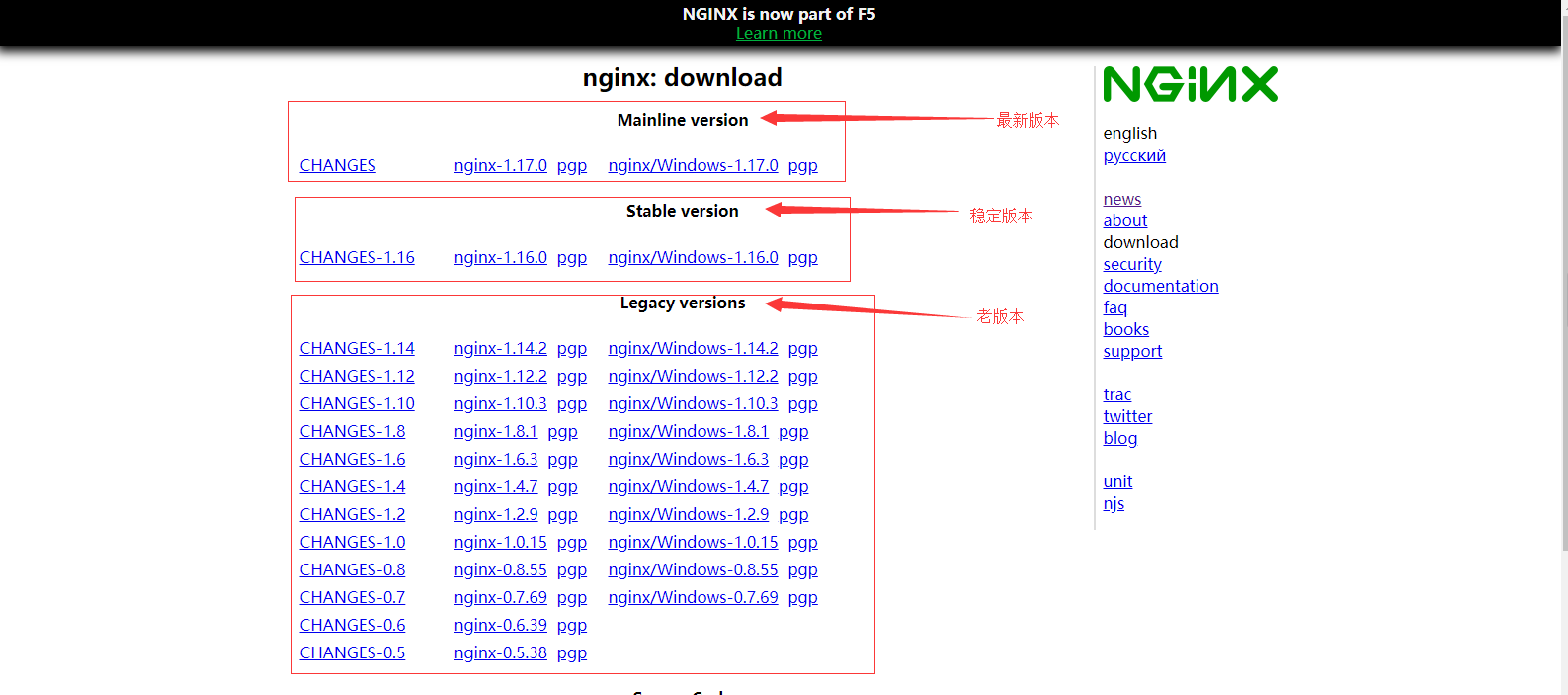The height and width of the screenshot is (695, 1568).
Task: Open the trac link
Action: point(1117,394)
